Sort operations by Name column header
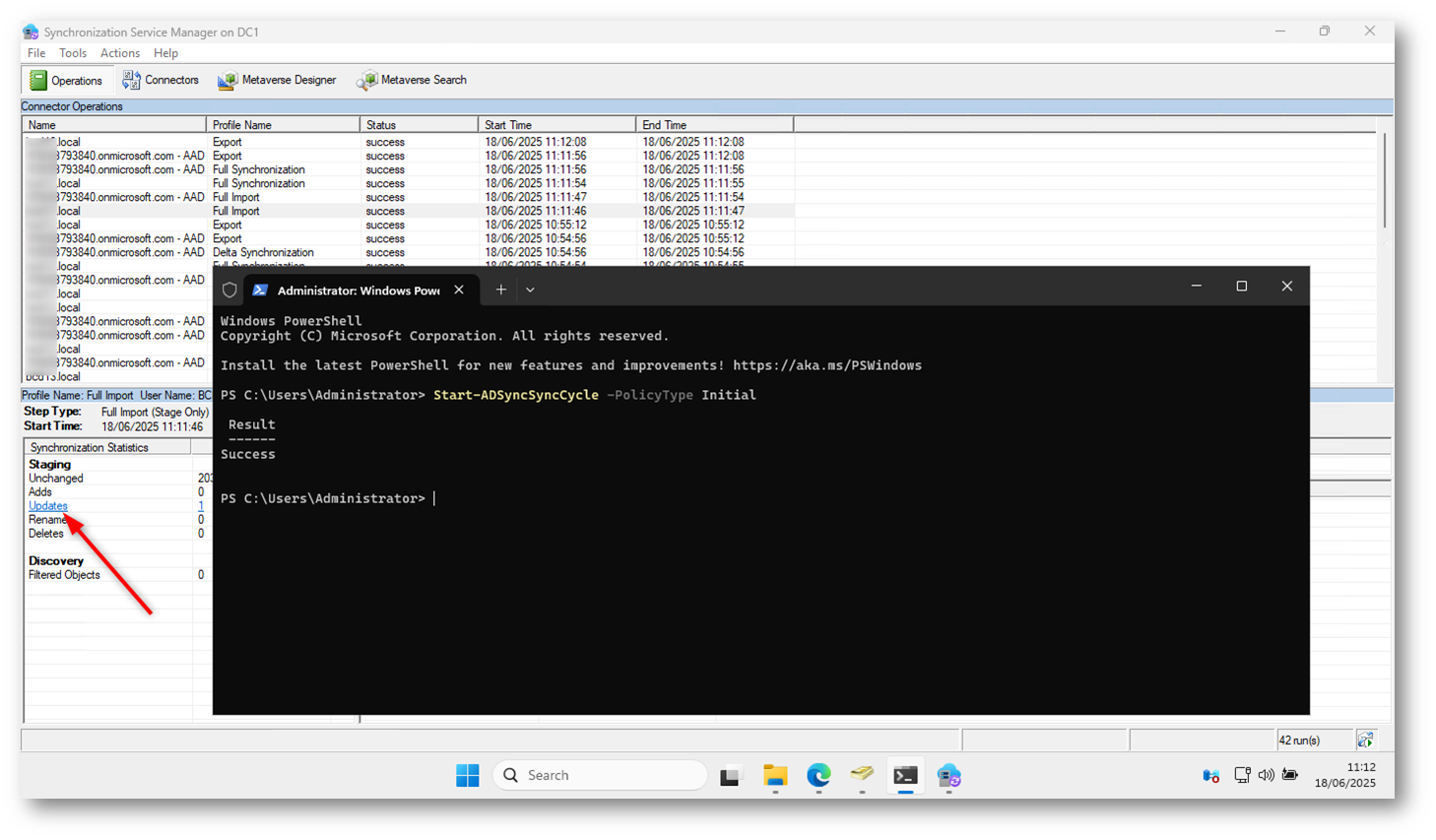This screenshot has width=1436, height=840. pos(114,125)
